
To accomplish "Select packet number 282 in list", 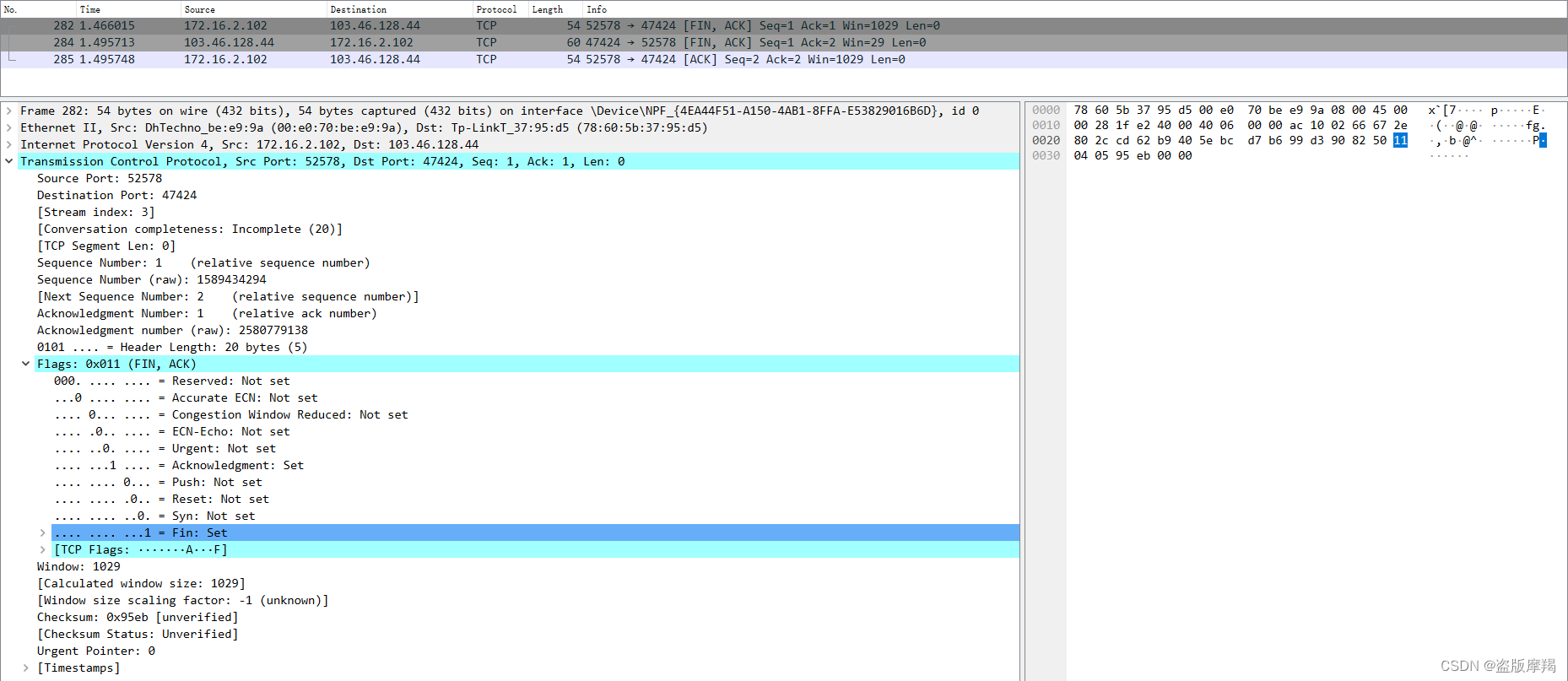I will click(x=784, y=26).
